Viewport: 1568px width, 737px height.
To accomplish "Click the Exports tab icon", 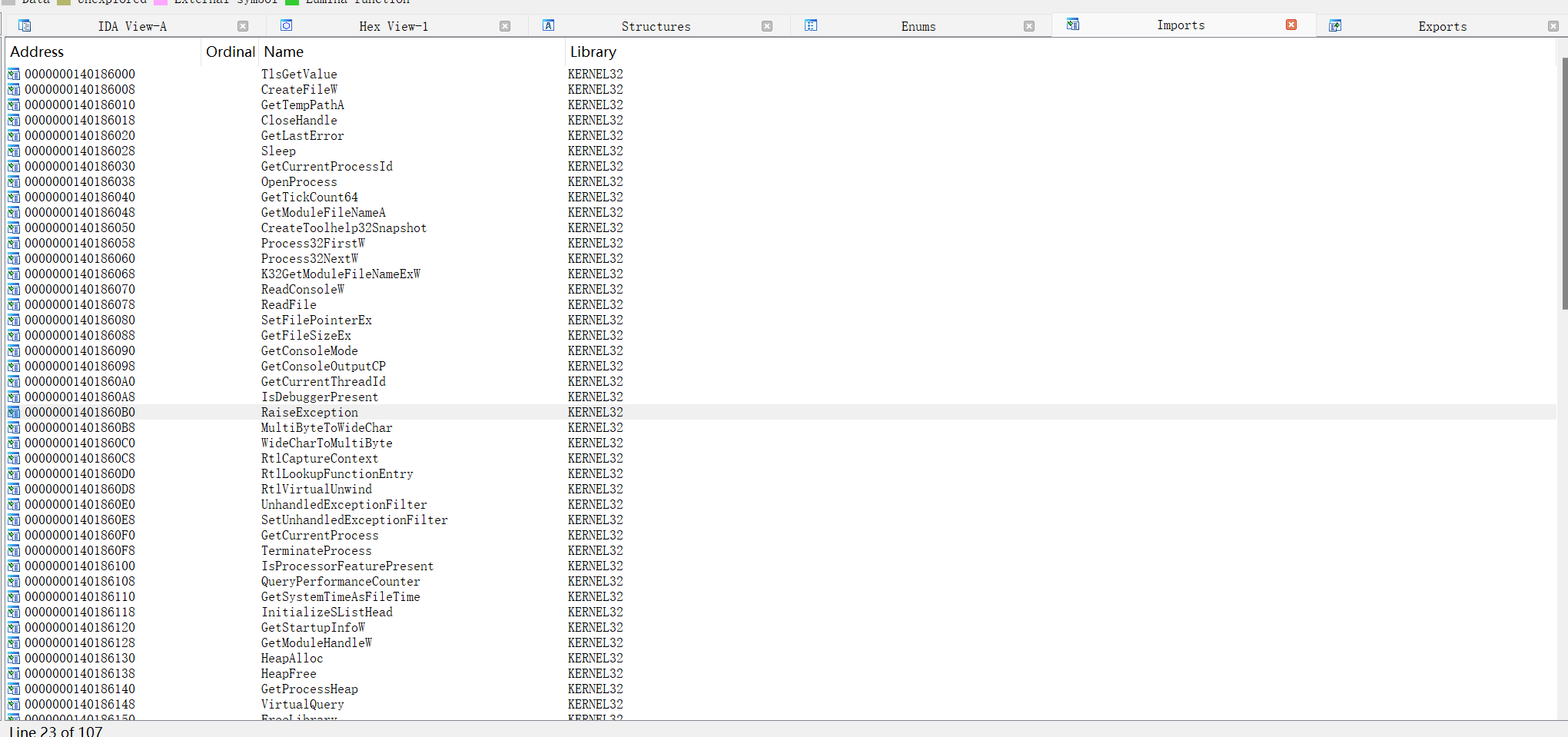I will pos(1335,26).
